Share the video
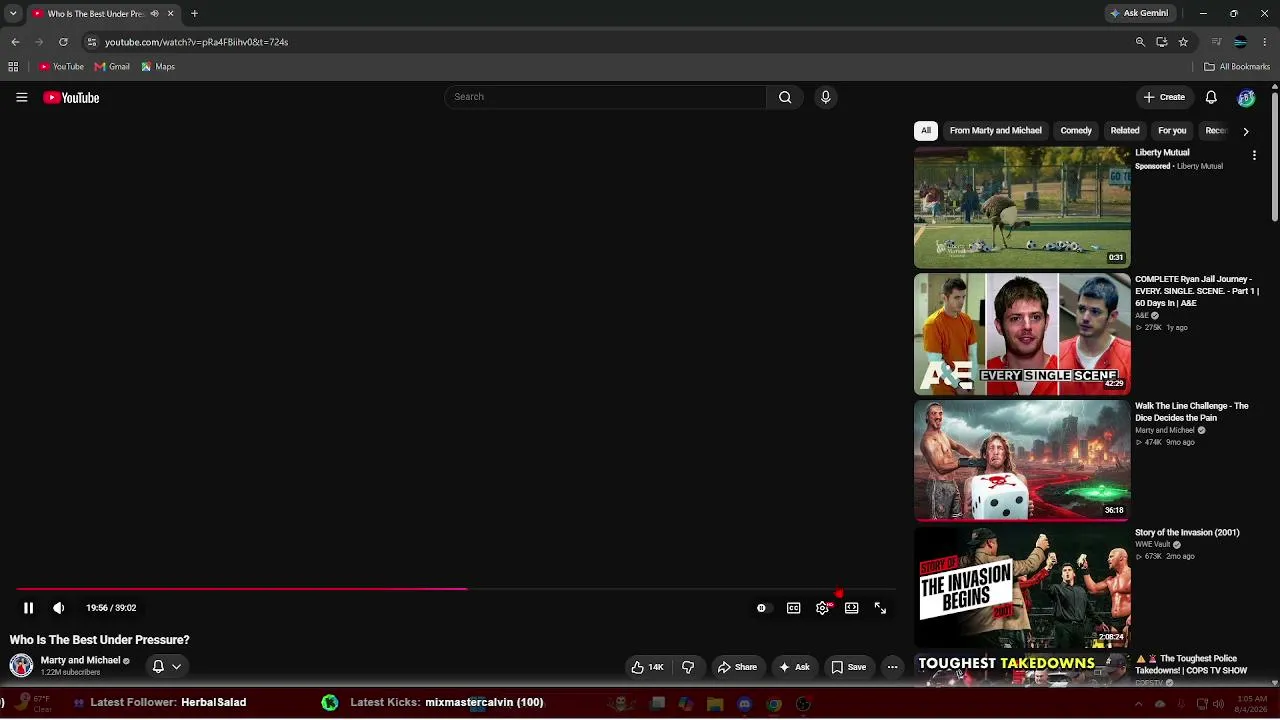The image size is (1280, 720). point(737,667)
